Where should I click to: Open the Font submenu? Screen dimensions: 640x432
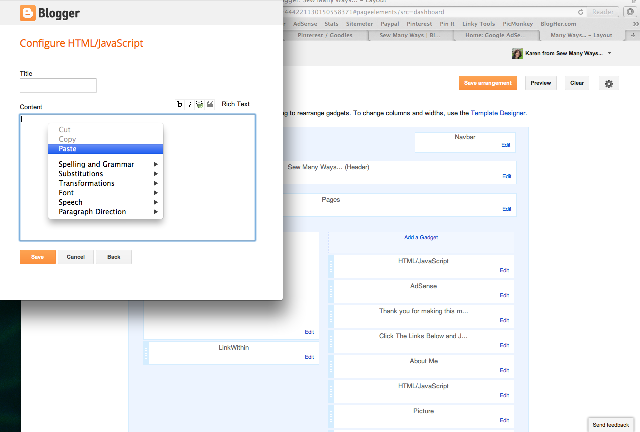coord(105,193)
